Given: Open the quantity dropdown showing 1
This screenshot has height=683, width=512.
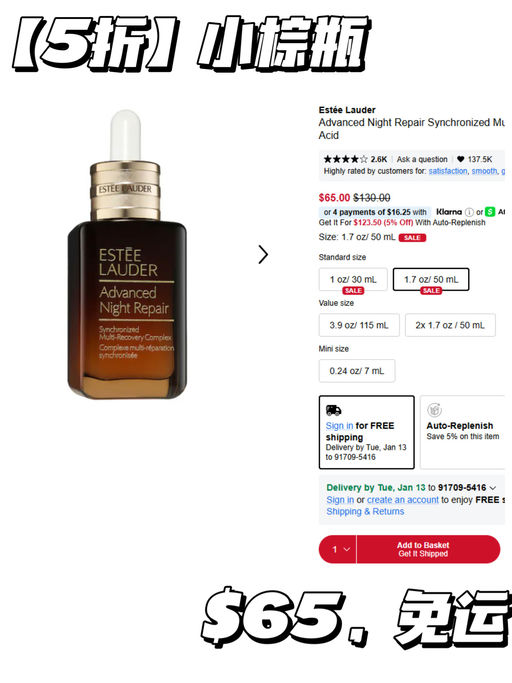Looking at the screenshot, I should (338, 549).
